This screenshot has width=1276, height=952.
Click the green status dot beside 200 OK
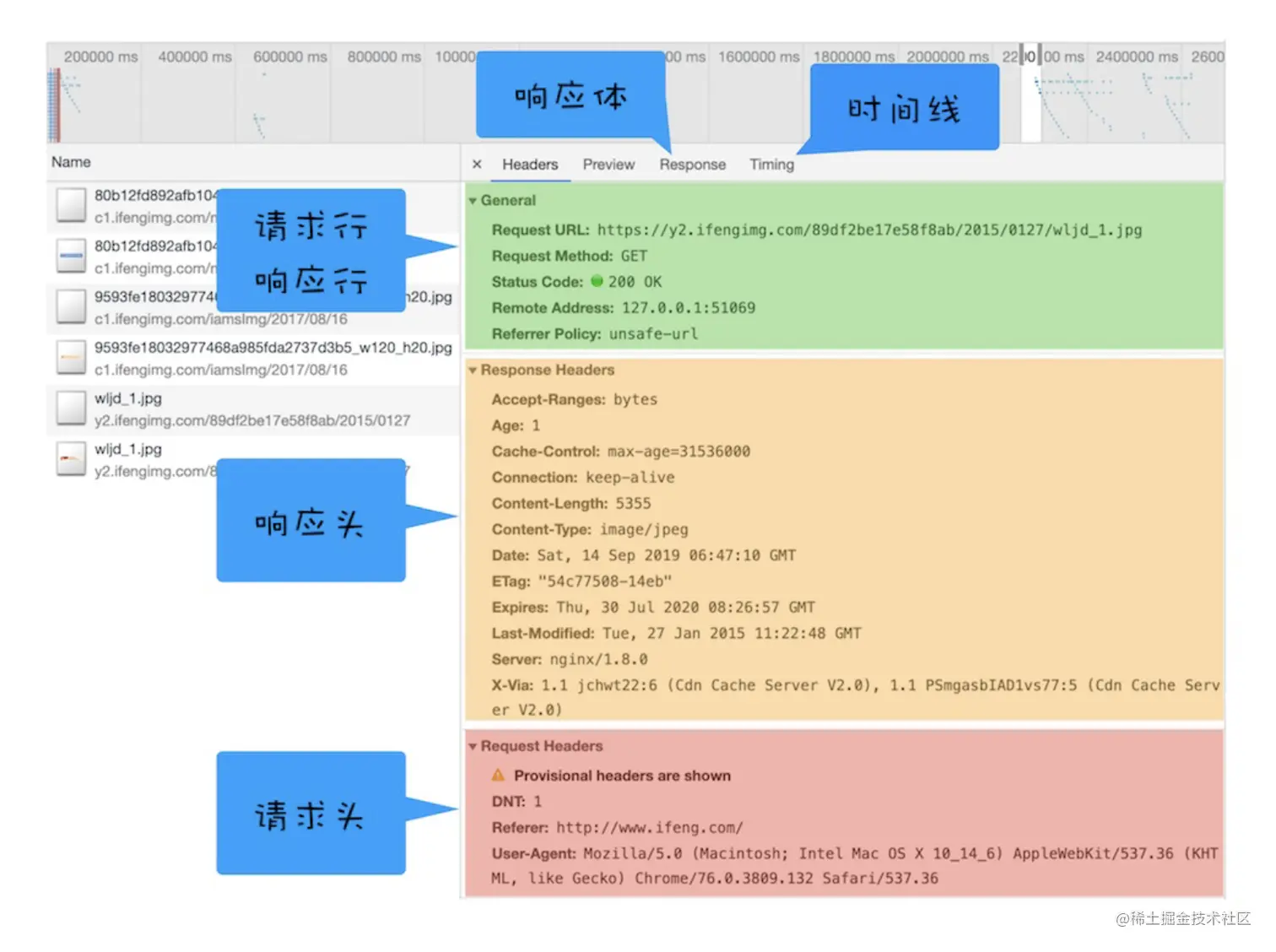point(597,282)
